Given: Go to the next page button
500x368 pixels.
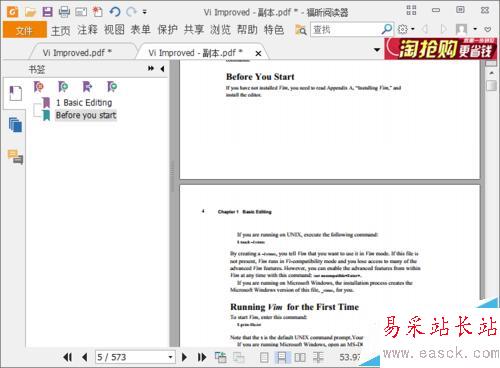Looking at the screenshot, I should 184,357.
